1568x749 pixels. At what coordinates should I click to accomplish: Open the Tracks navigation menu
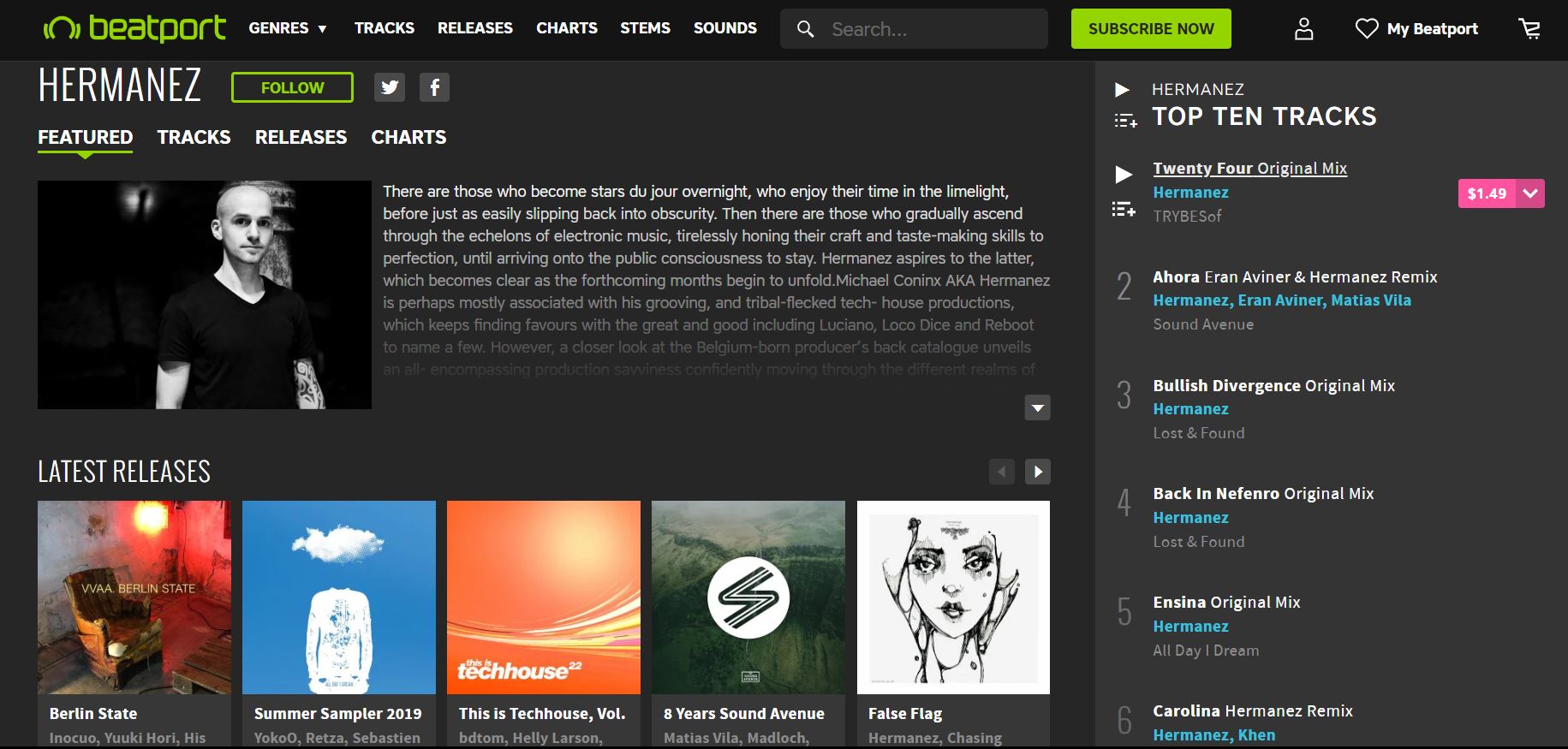tap(385, 28)
